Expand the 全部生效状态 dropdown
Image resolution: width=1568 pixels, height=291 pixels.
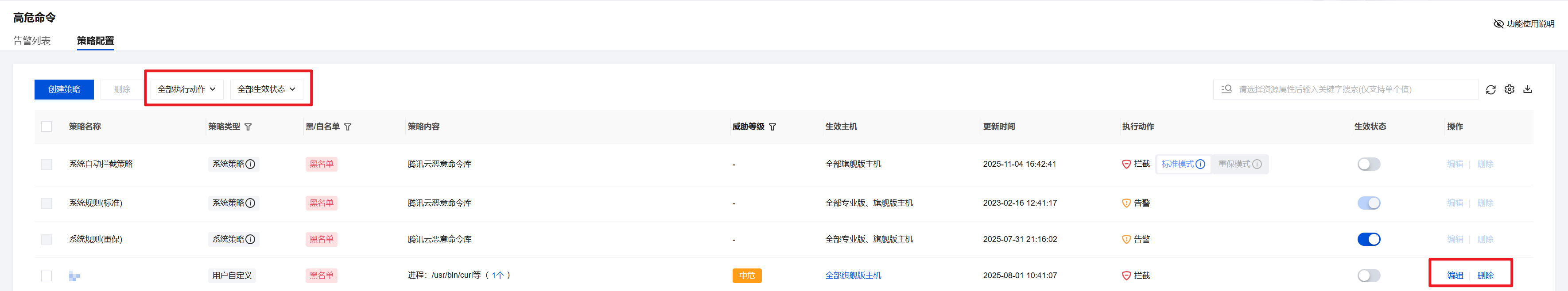pyautogui.click(x=266, y=89)
